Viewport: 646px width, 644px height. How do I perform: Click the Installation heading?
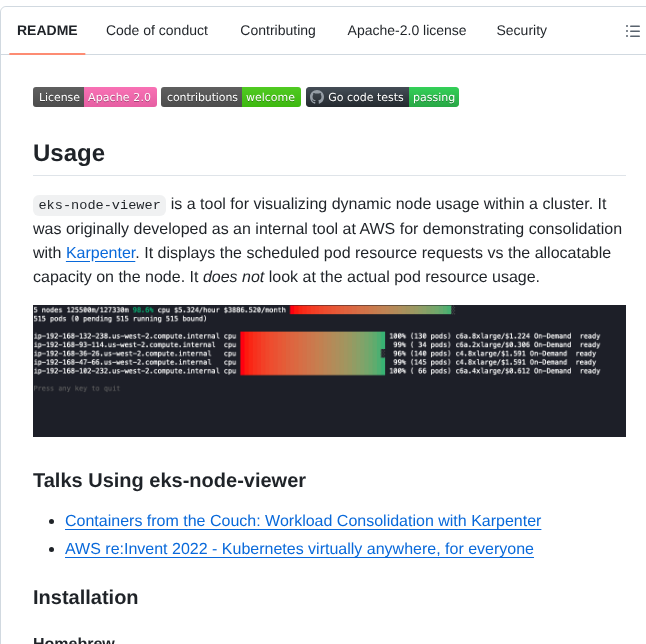tap(85, 597)
